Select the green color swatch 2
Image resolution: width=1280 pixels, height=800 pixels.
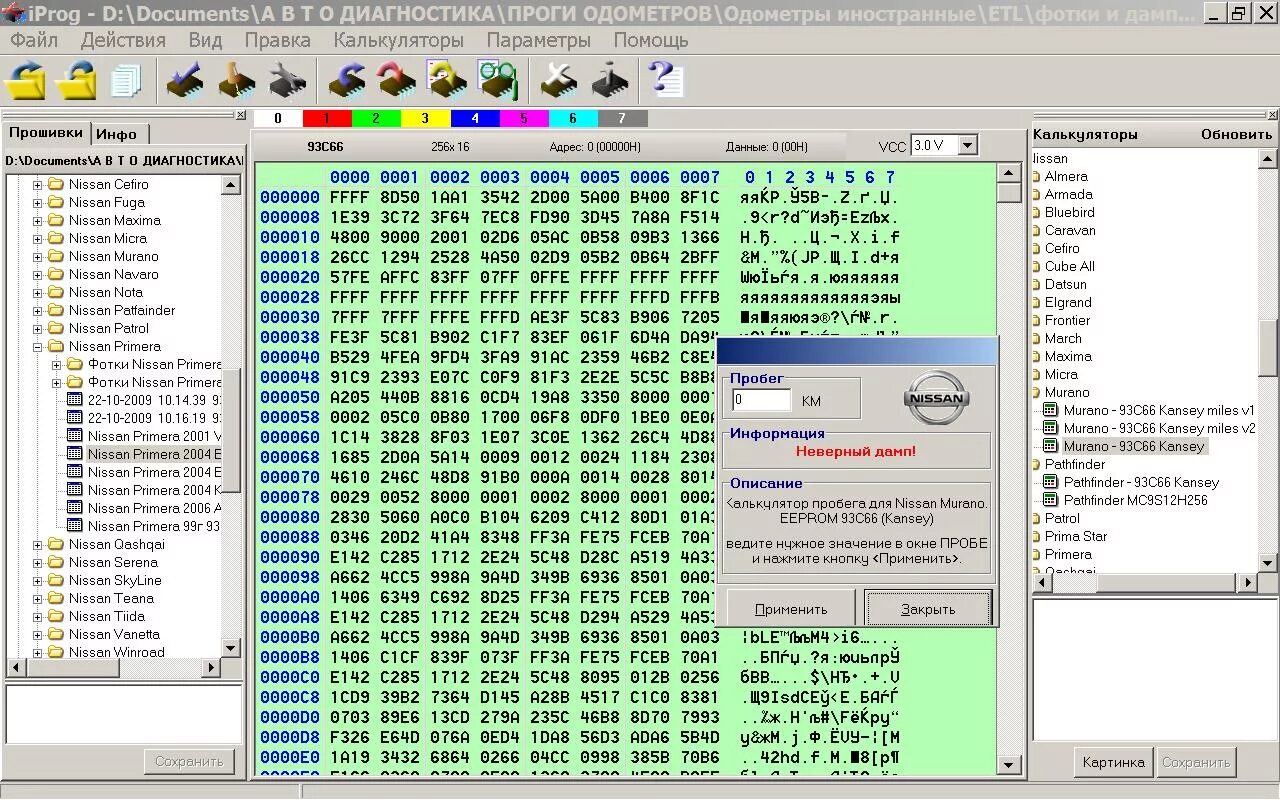click(376, 118)
